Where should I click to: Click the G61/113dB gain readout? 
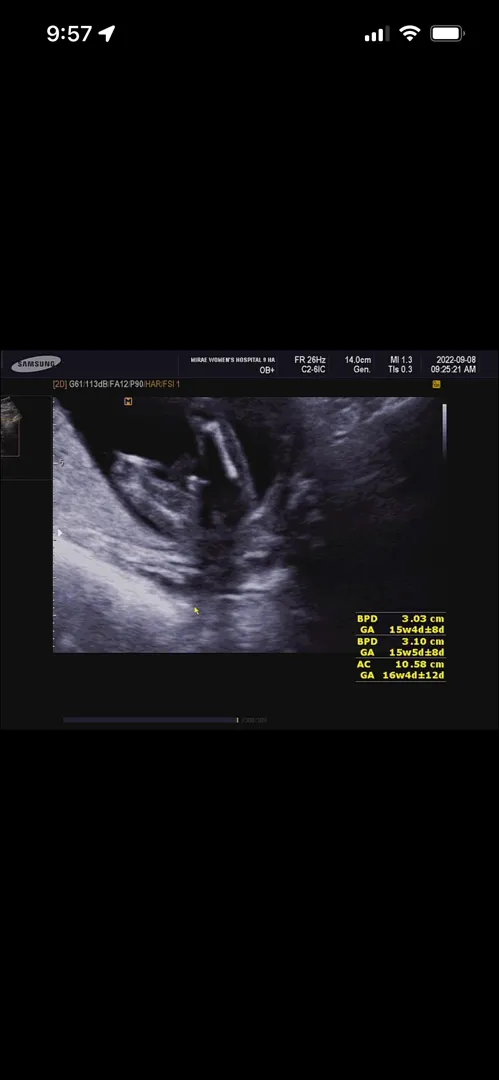point(88,384)
